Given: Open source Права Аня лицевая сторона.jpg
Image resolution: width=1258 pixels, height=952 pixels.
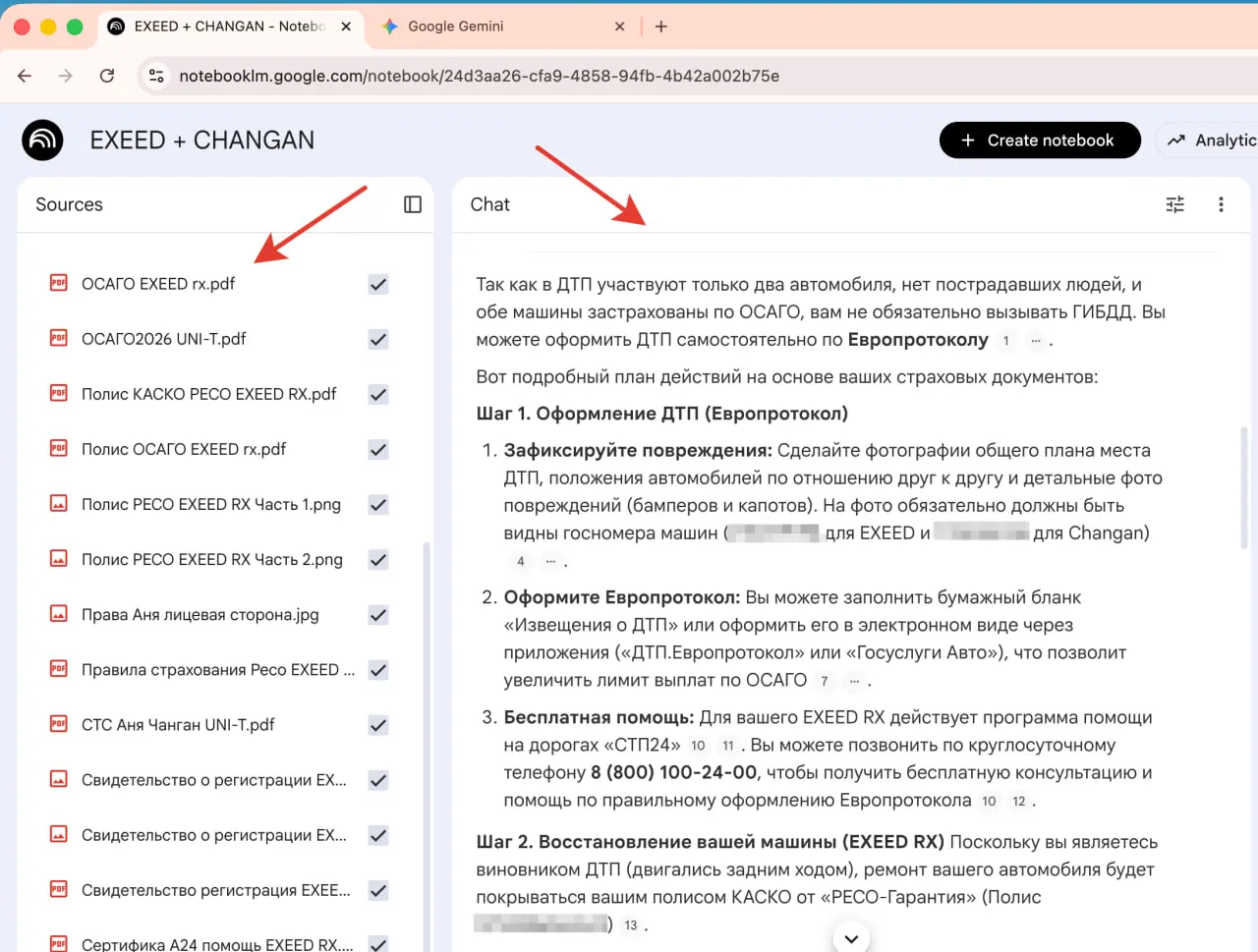Looking at the screenshot, I should coord(200,615).
